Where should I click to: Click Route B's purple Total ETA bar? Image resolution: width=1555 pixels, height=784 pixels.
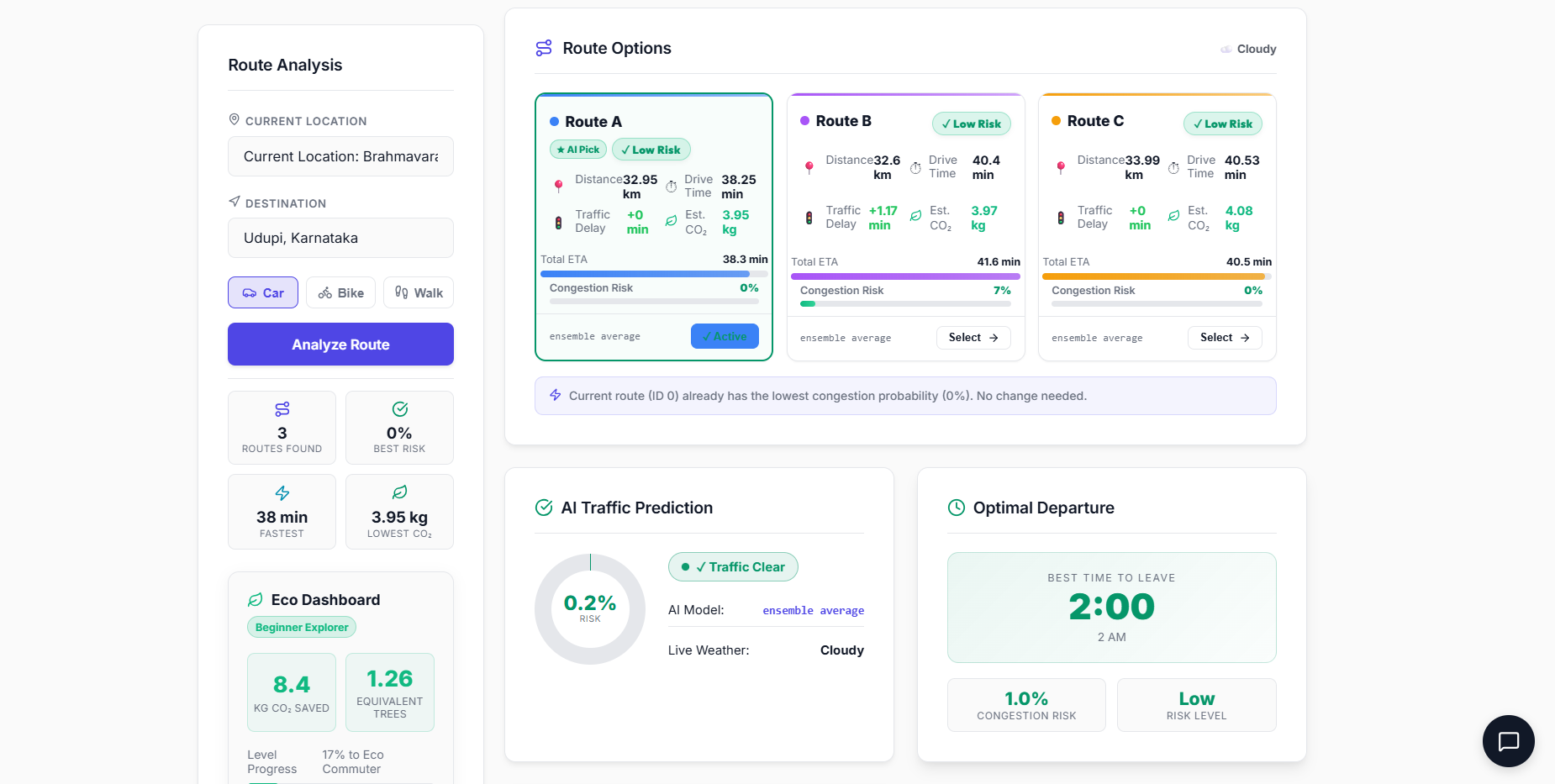coord(905,276)
